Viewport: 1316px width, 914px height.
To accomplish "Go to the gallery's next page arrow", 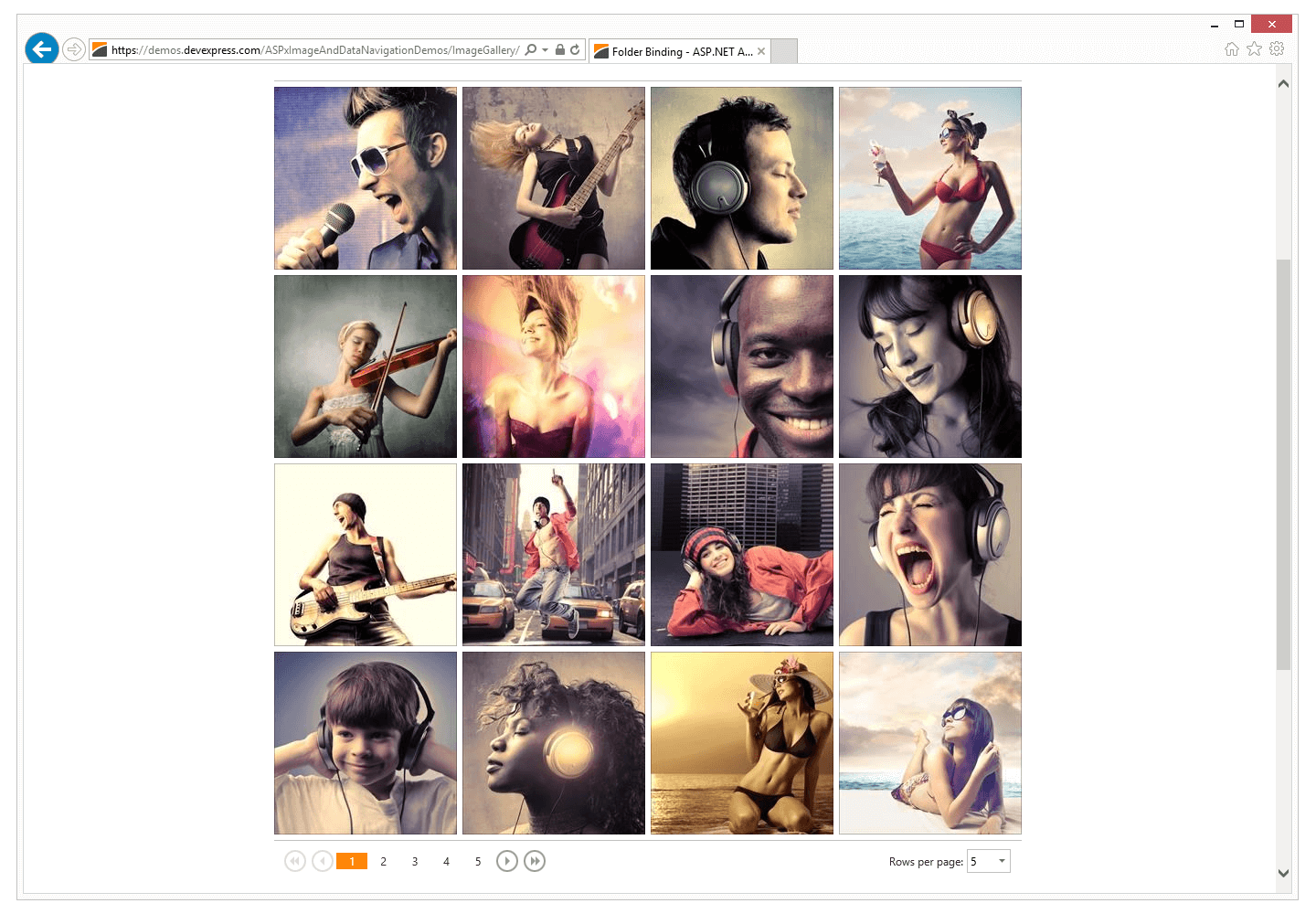I will click(507, 860).
